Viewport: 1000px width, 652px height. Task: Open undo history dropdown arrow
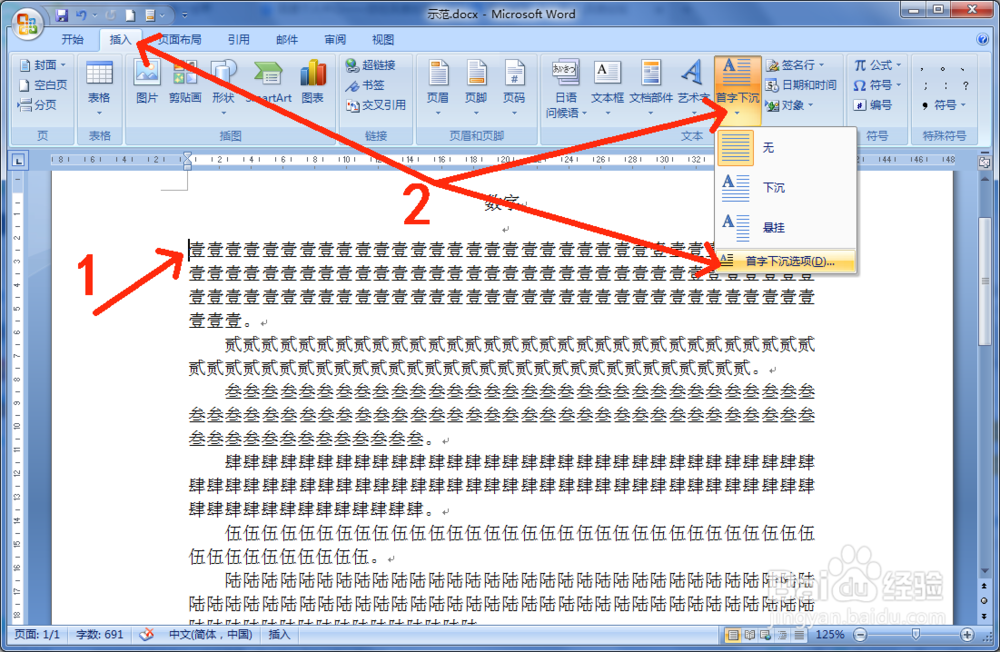[x=94, y=15]
